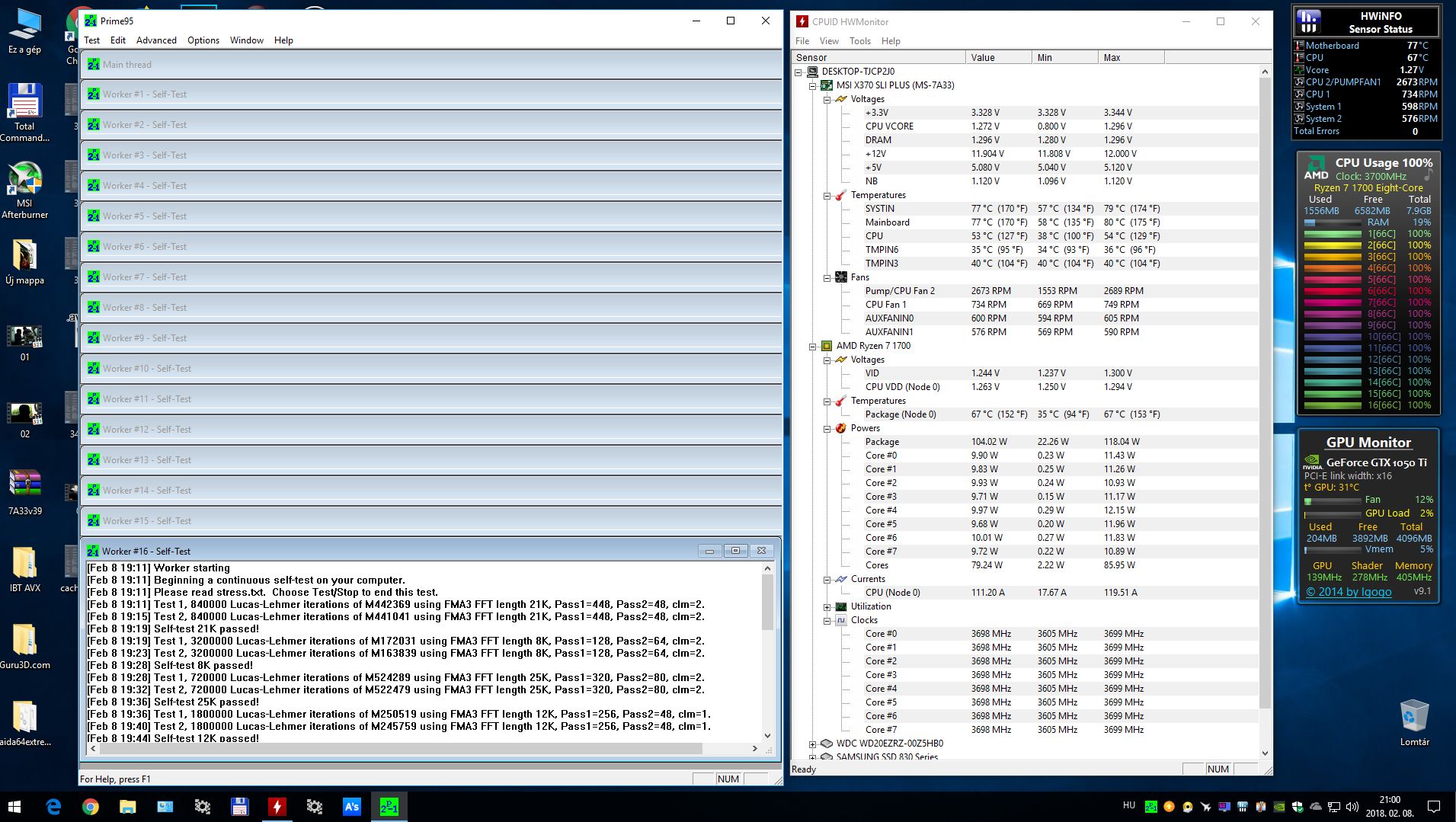Click the Value column header
The height and width of the screenshot is (822, 1456).
tap(998, 58)
